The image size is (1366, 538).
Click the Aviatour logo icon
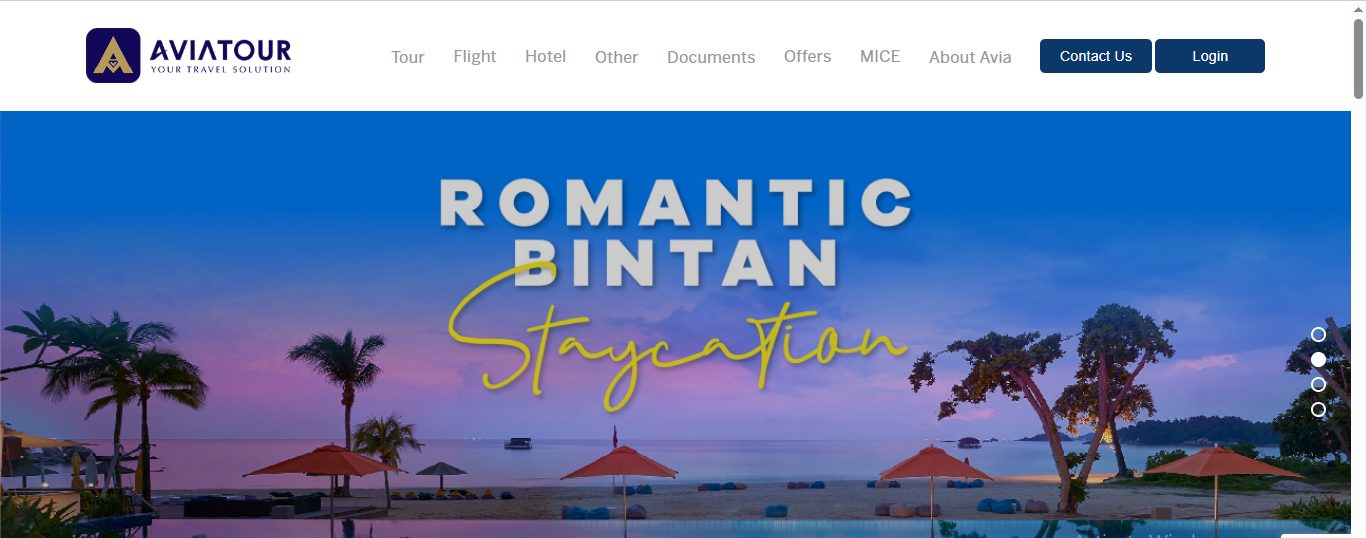(x=113, y=55)
